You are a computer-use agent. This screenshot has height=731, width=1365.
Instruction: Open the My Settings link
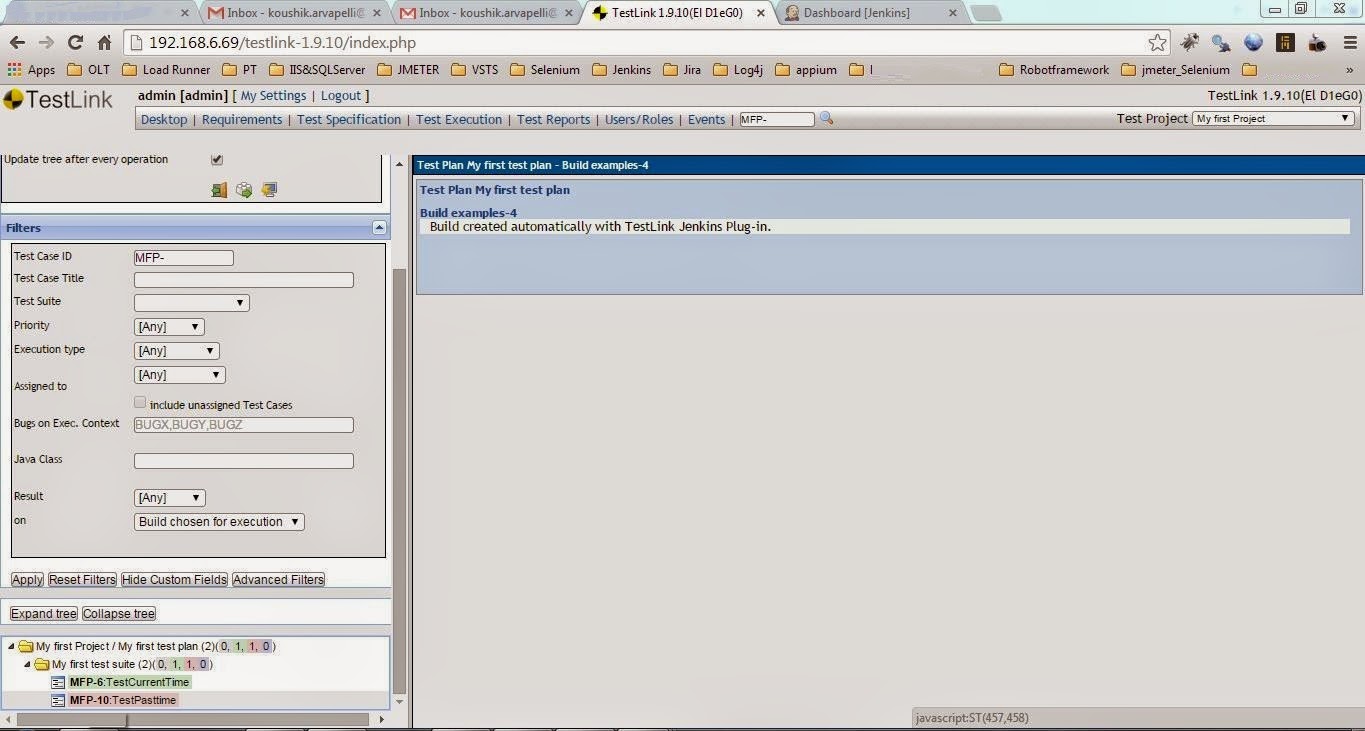point(273,96)
